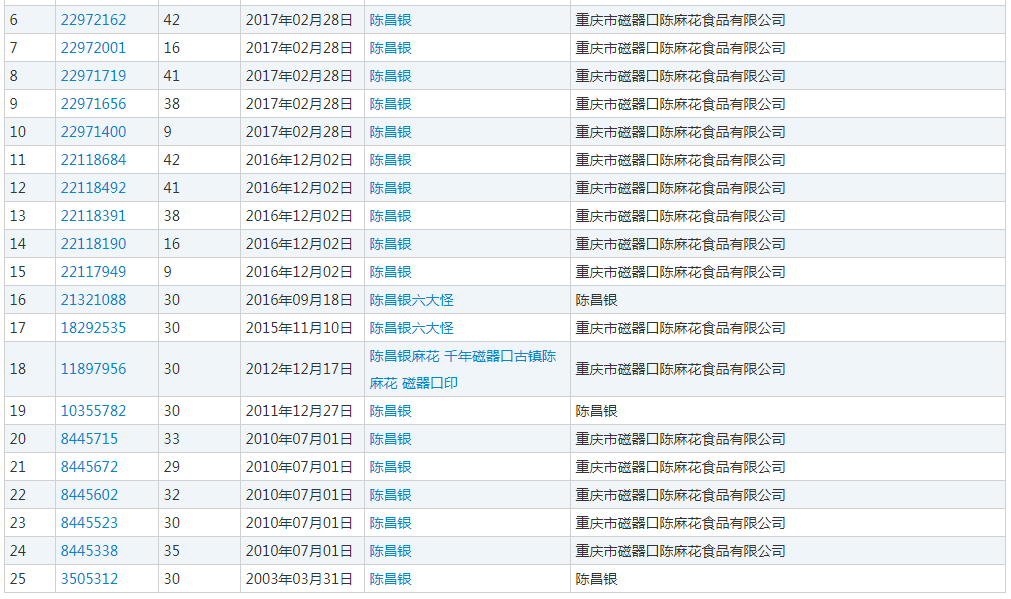Open registration number 22118391 link
Image resolution: width=1011 pixels, height=599 pixels.
point(93,216)
